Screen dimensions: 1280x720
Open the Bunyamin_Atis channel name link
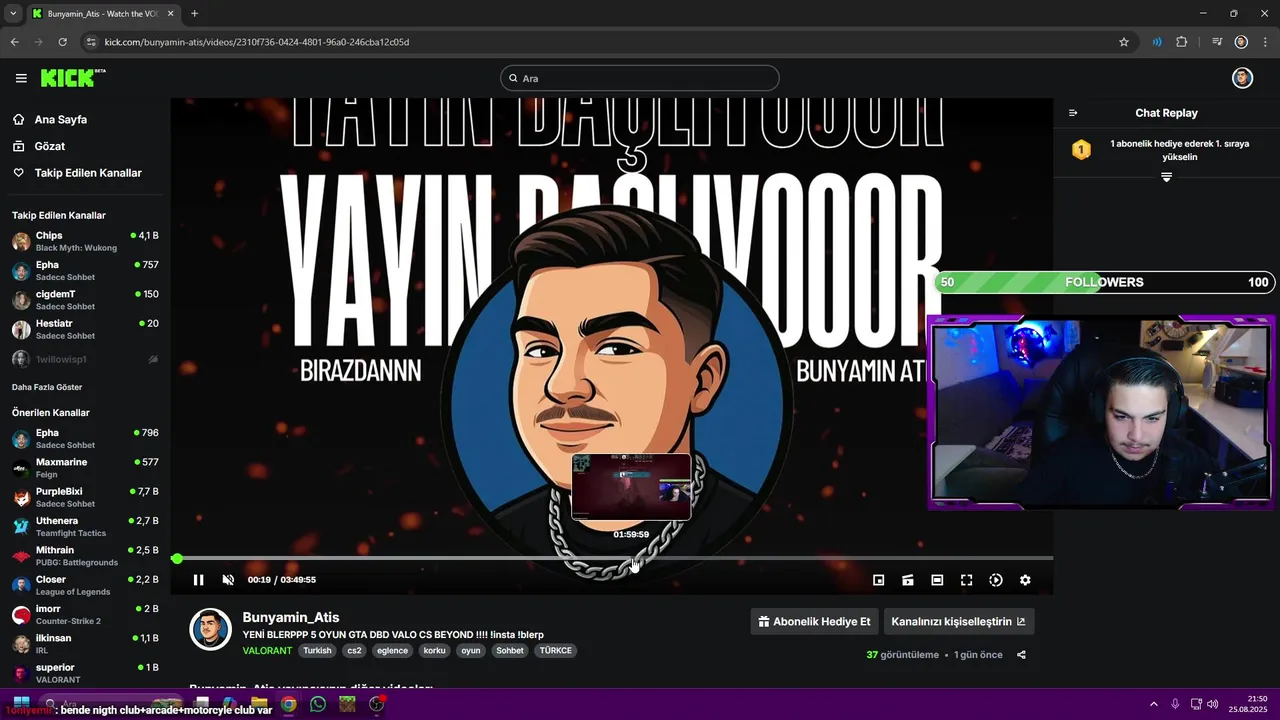pyautogui.click(x=291, y=618)
